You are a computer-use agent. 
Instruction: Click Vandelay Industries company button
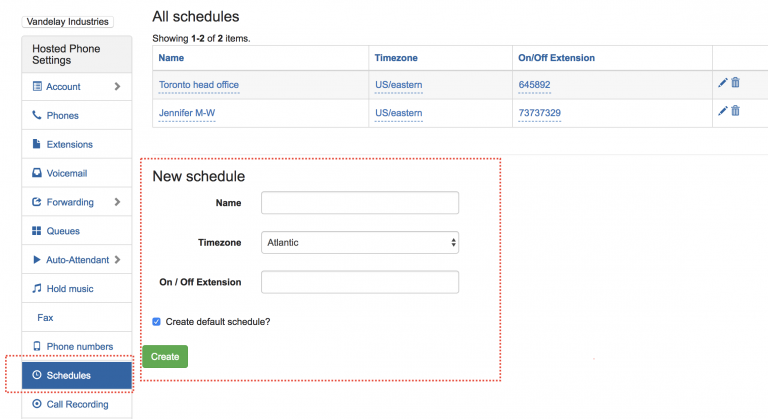[68, 22]
